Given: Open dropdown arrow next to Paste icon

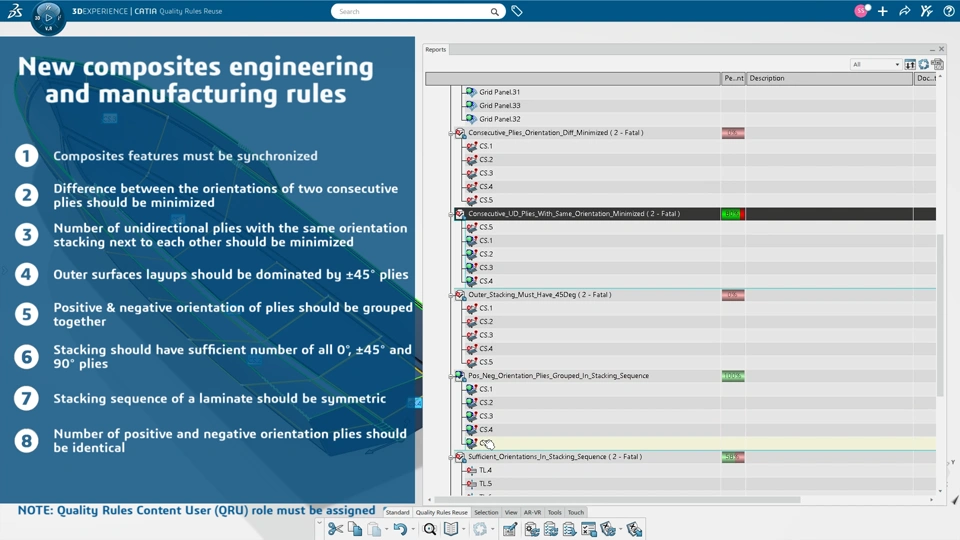Looking at the screenshot, I should tap(386, 529).
